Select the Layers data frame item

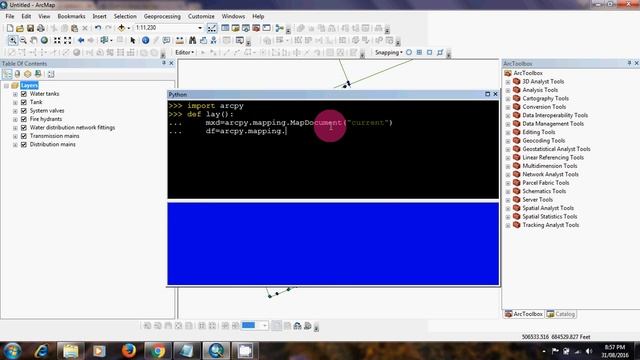[29, 85]
